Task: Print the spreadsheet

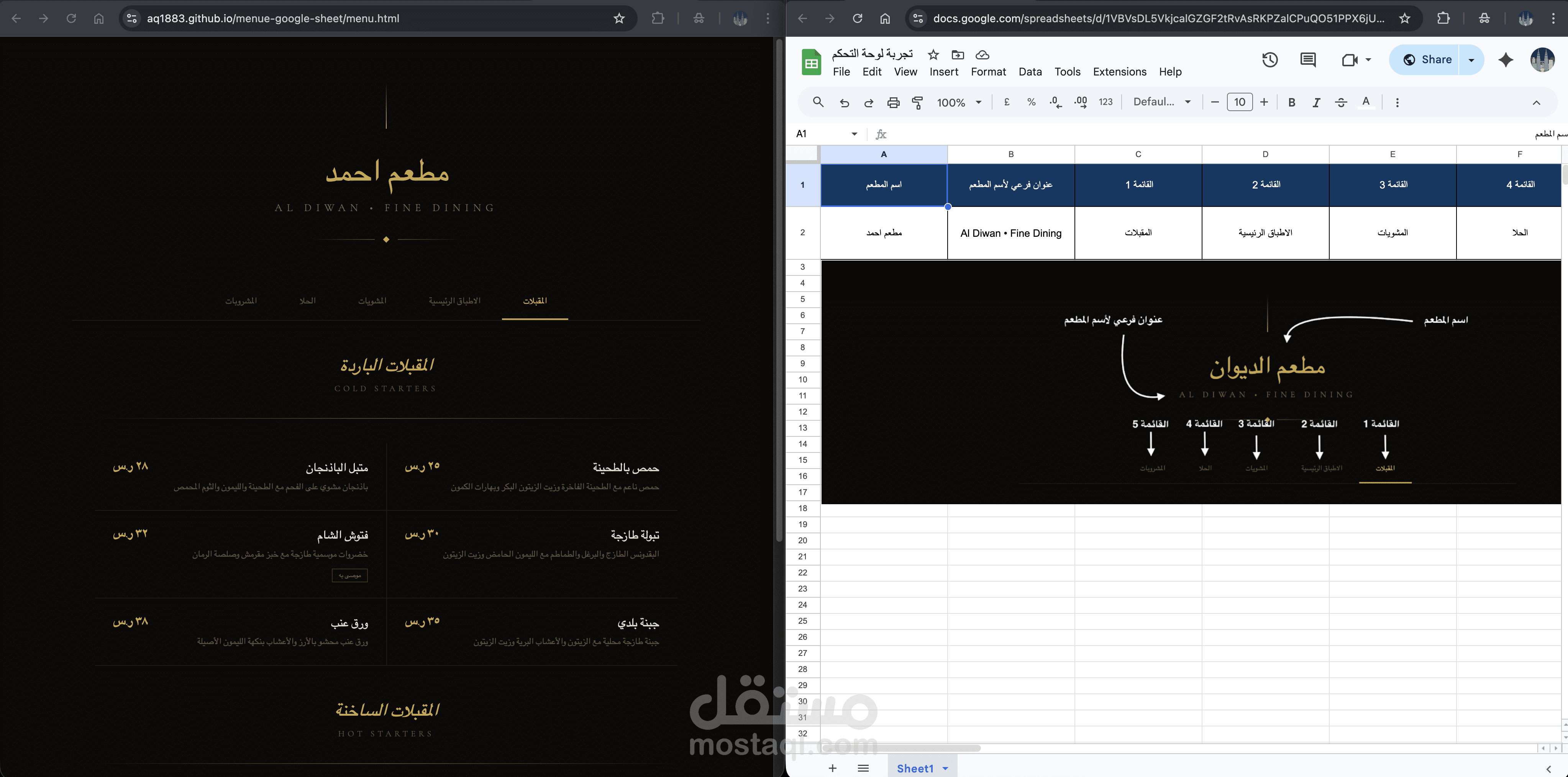Action: click(x=893, y=103)
